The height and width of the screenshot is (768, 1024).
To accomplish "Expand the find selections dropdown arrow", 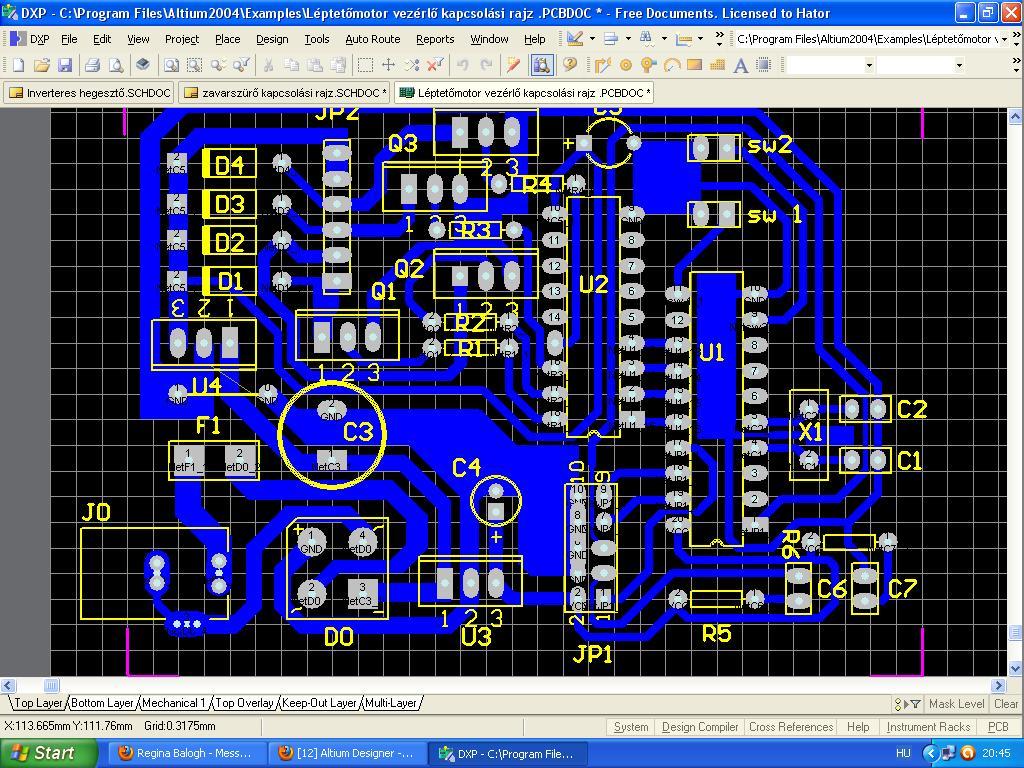I will (x=664, y=39).
